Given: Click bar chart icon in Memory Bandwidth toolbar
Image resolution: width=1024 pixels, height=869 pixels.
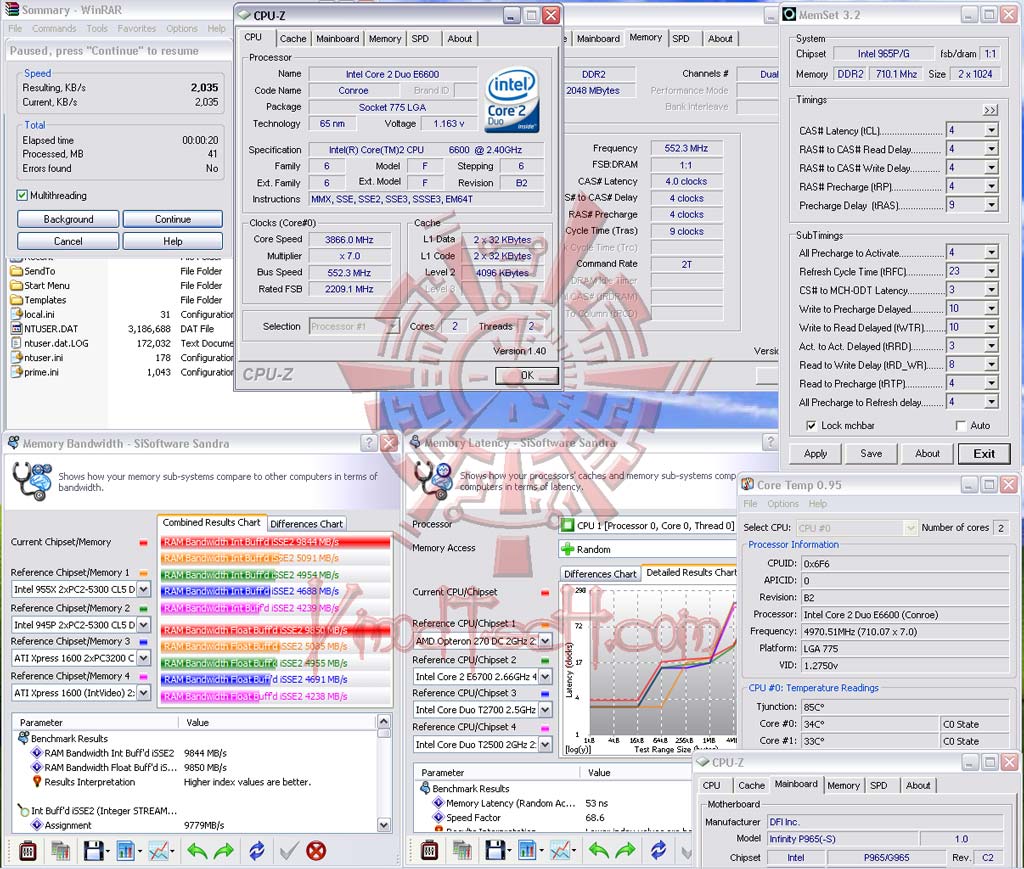Looking at the screenshot, I should click(x=125, y=851).
